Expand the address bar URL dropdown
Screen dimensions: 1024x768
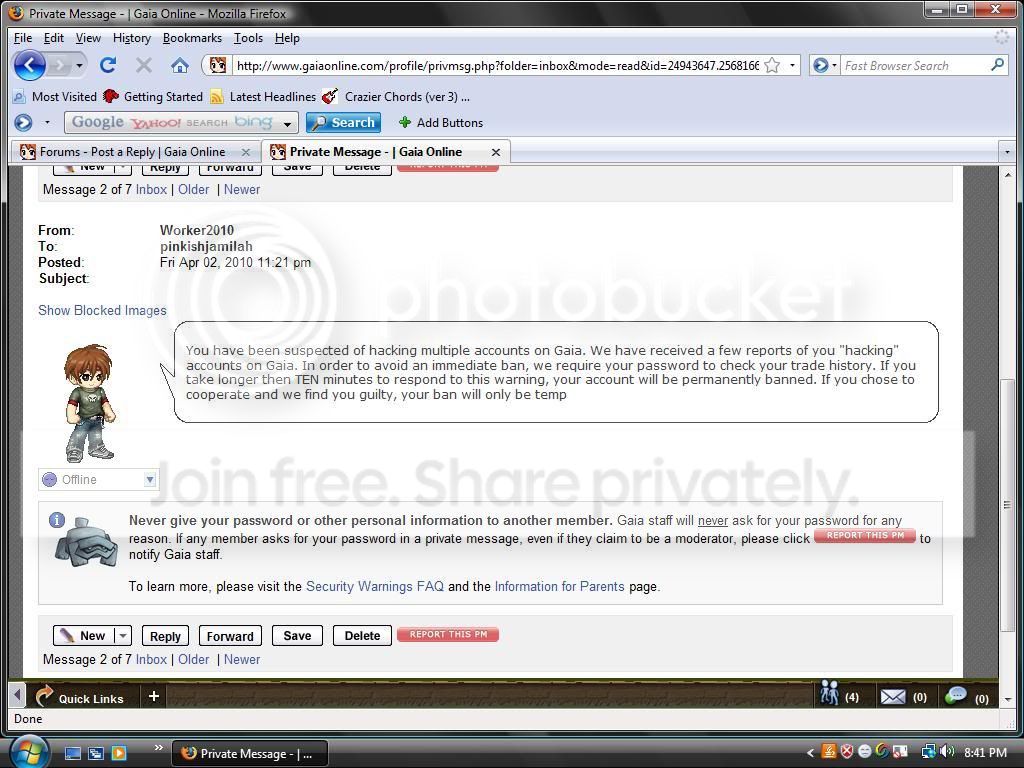point(792,65)
